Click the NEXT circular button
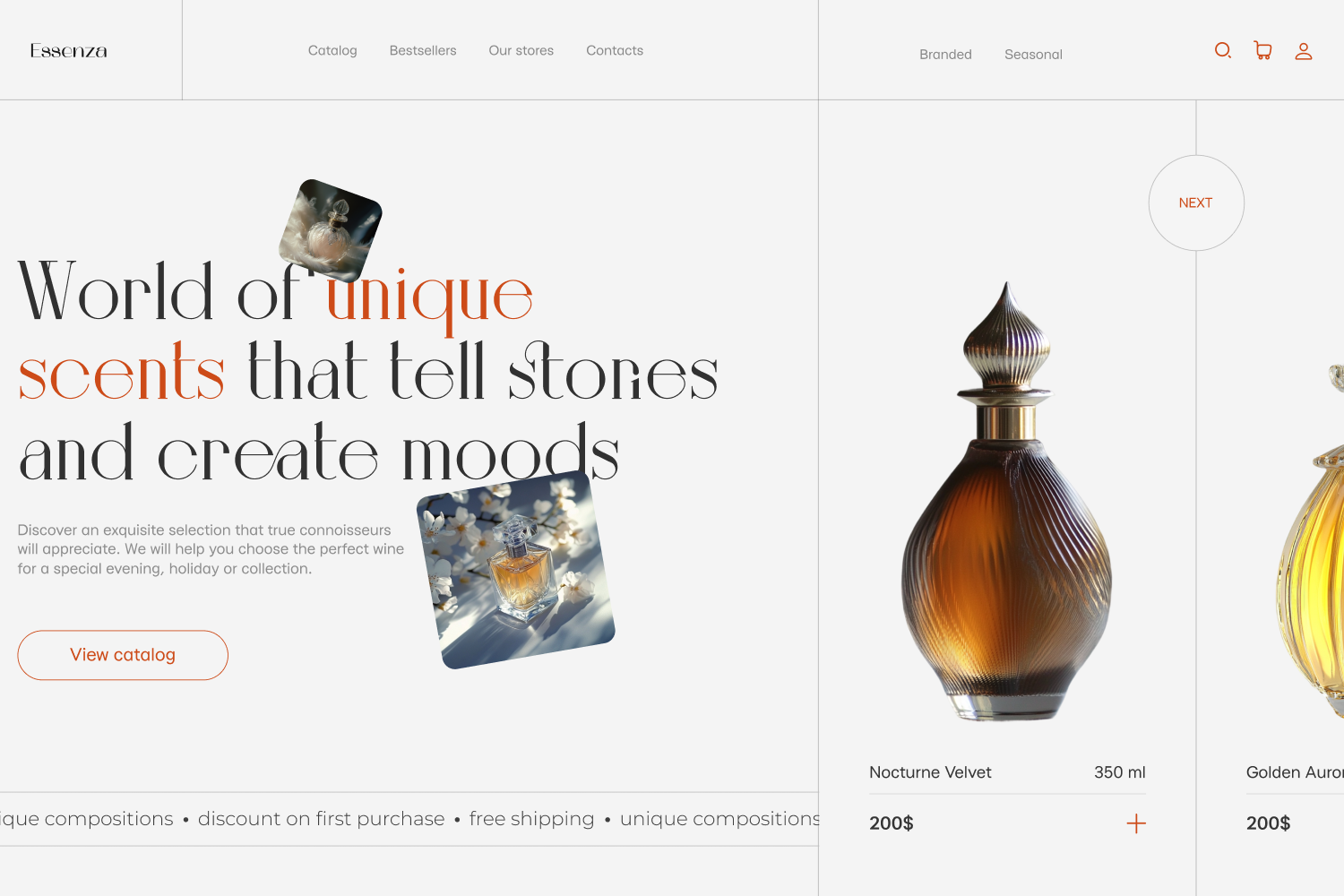Screen dimensions: 1344x896 point(1196,203)
